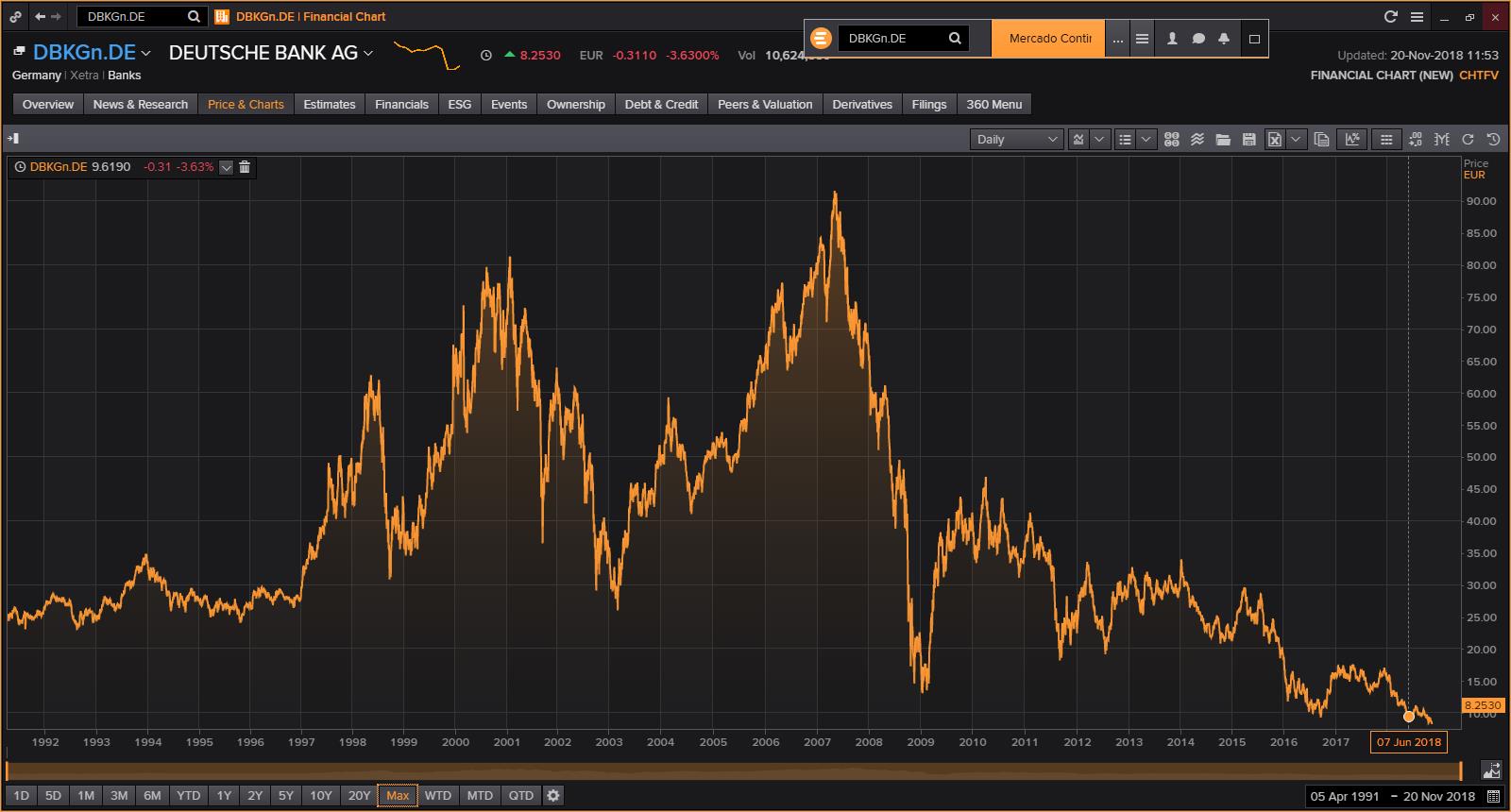1511x812 pixels.
Task: Open the Daily interval dropdown
Action: point(1017,139)
